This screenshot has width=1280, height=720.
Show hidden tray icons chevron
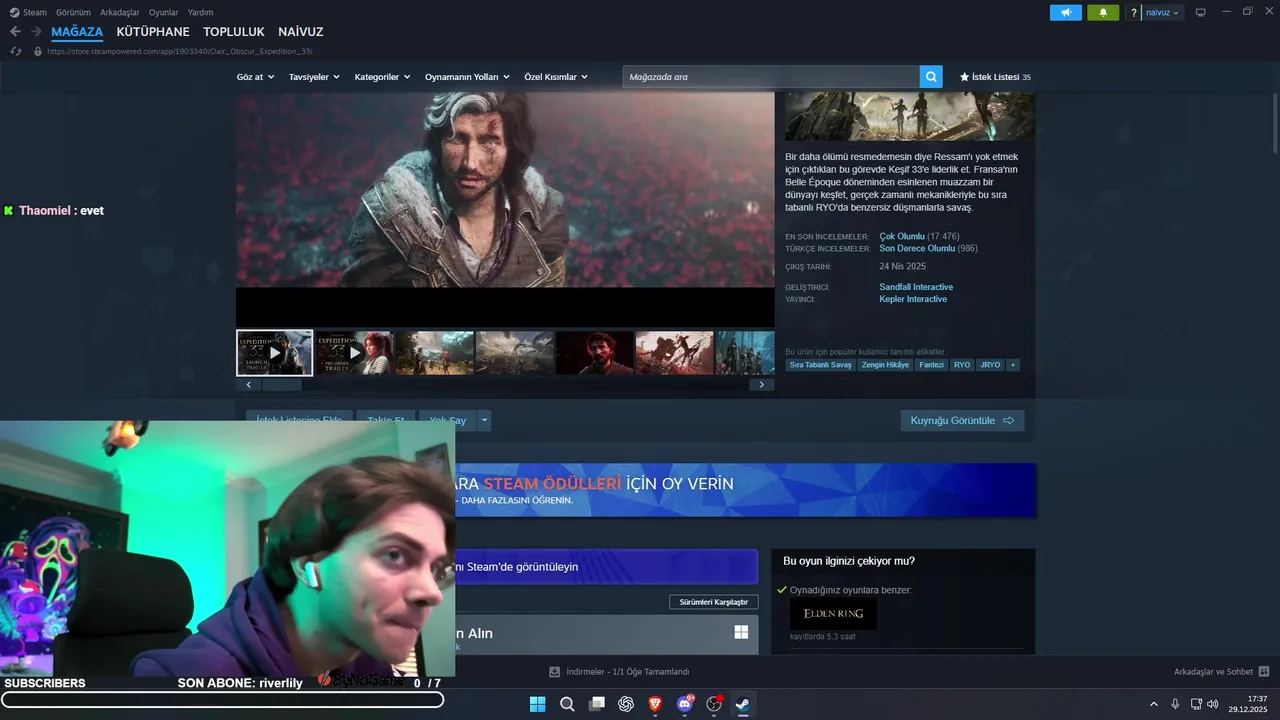(1153, 704)
